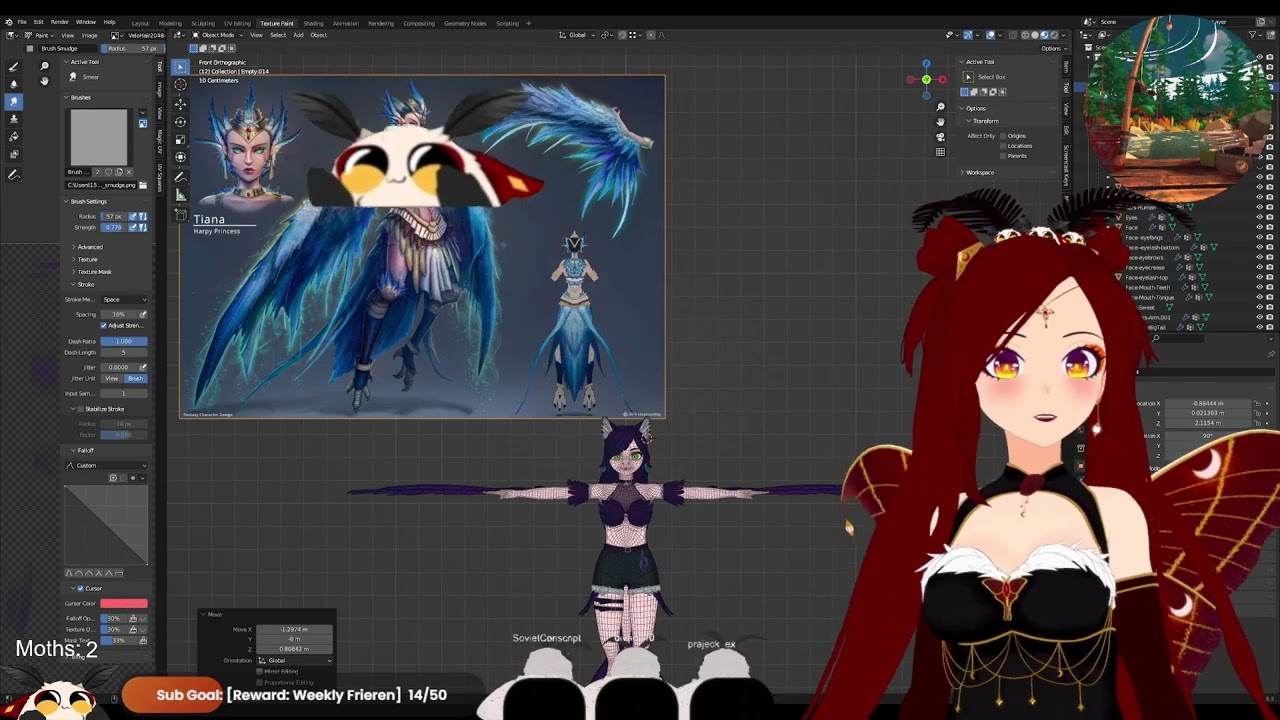This screenshot has height=720, width=1280.
Task: Hide Face-eyebrows object in outliner
Action: 1259,257
